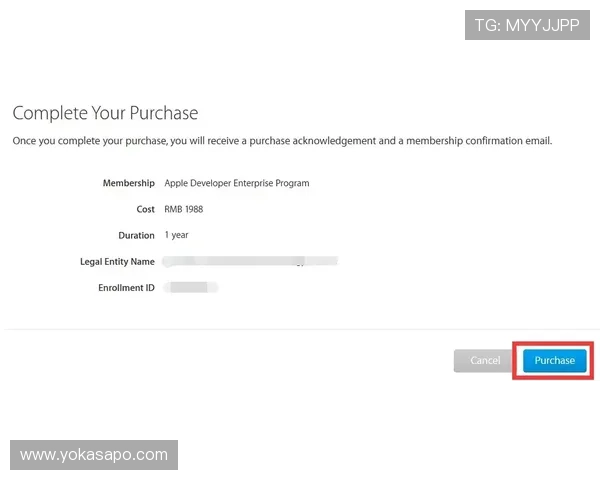Click the Cost field label
This screenshot has height=480, width=600.
coord(145,210)
